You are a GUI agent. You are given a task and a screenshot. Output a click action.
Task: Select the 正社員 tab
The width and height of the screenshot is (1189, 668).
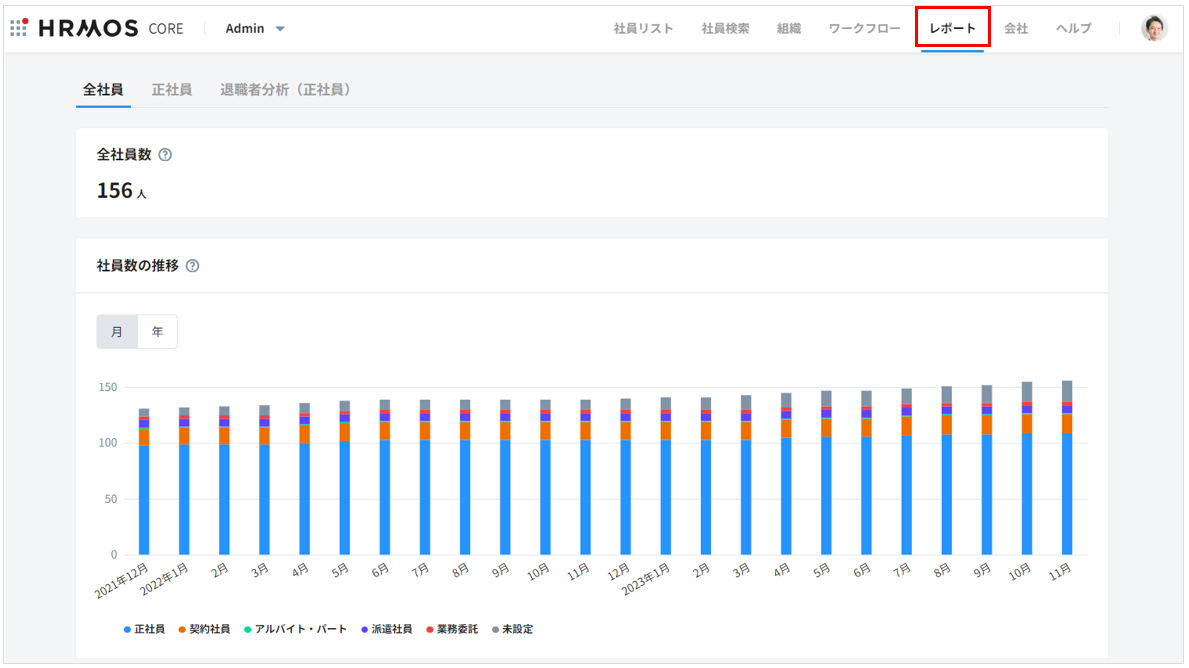(171, 90)
